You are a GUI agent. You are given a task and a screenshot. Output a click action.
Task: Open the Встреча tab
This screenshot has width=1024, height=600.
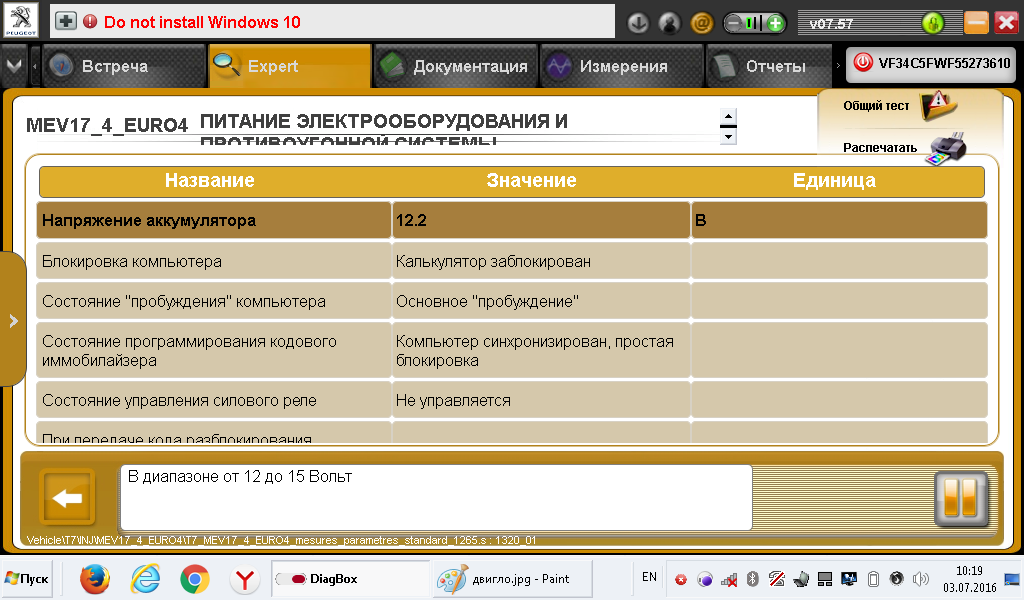[x=124, y=66]
